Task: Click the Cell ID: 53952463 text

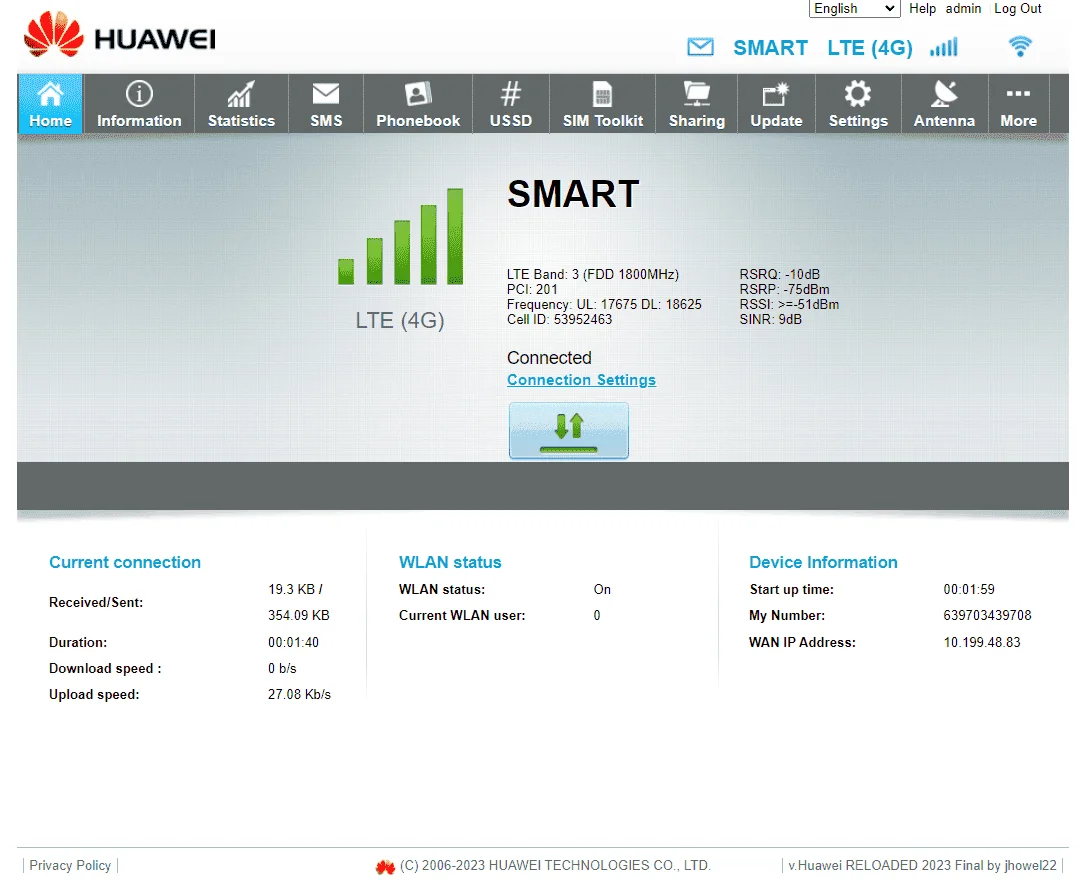Action: tap(559, 319)
